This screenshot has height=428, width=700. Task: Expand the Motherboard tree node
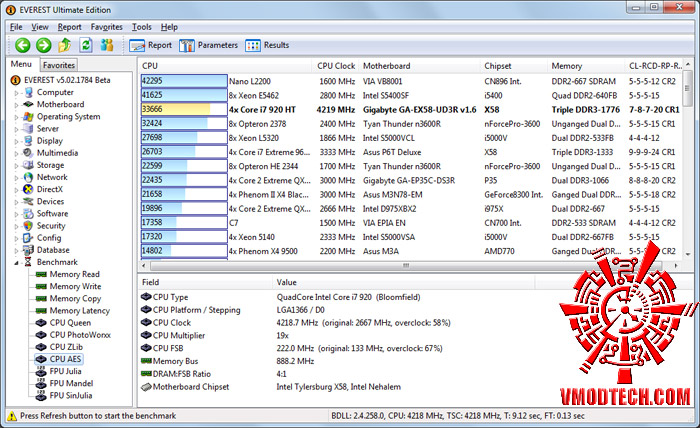pos(17,105)
